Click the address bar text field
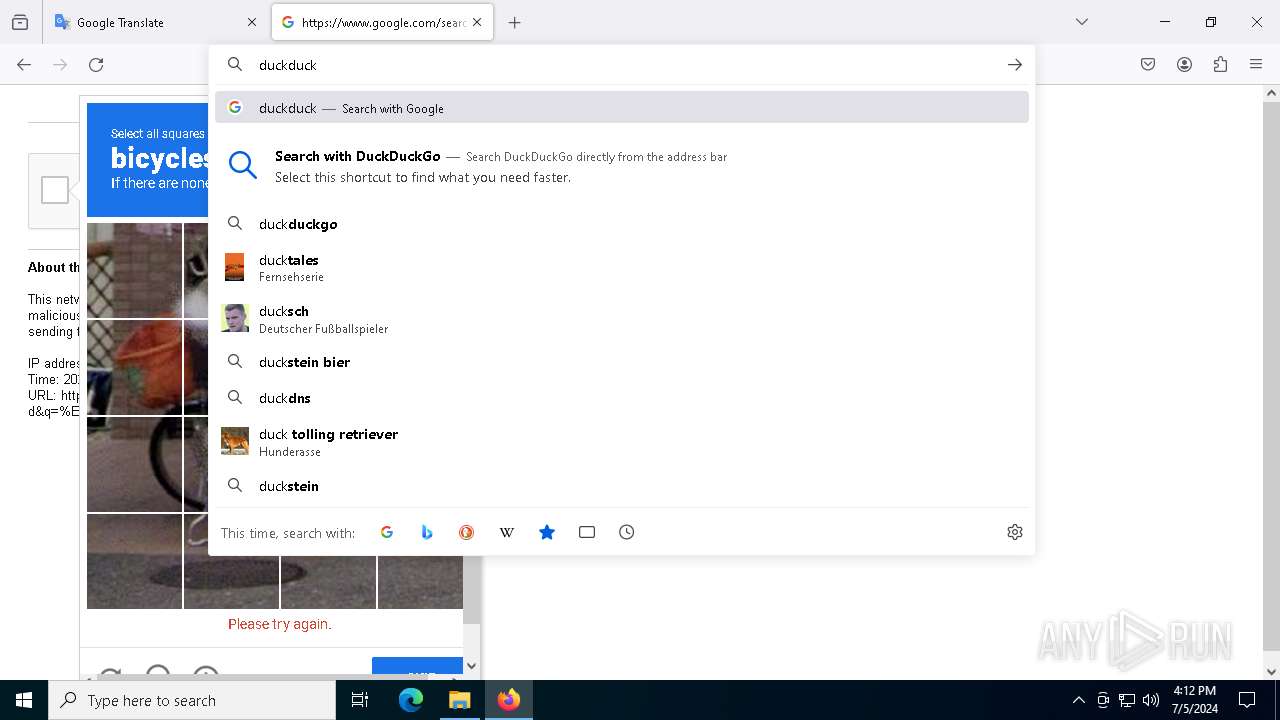Viewport: 1280px width, 720px height. pos(625,65)
